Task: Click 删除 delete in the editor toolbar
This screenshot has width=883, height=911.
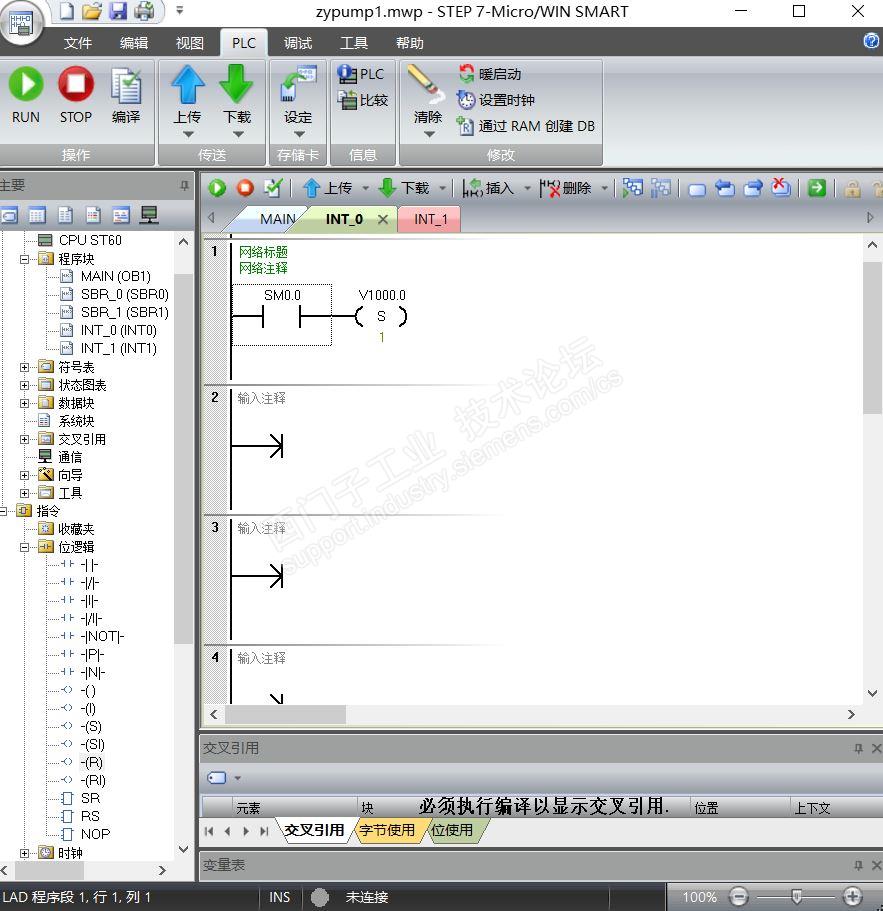Action: point(565,188)
